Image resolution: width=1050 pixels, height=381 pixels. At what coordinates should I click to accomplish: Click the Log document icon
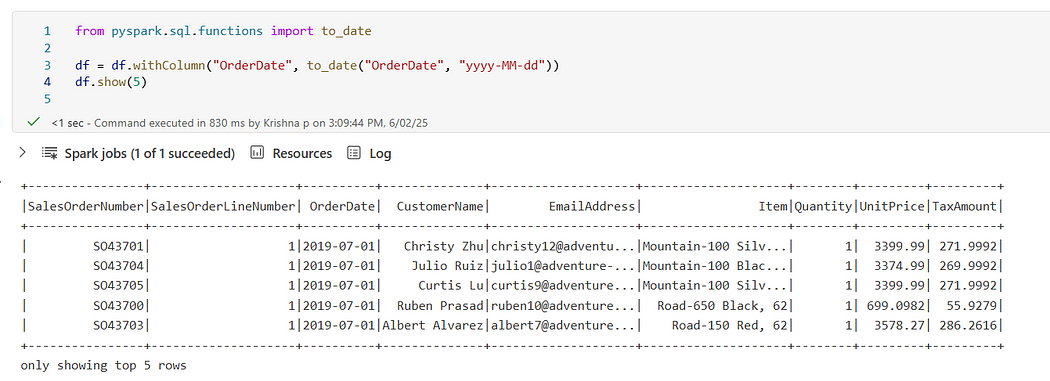coord(354,153)
